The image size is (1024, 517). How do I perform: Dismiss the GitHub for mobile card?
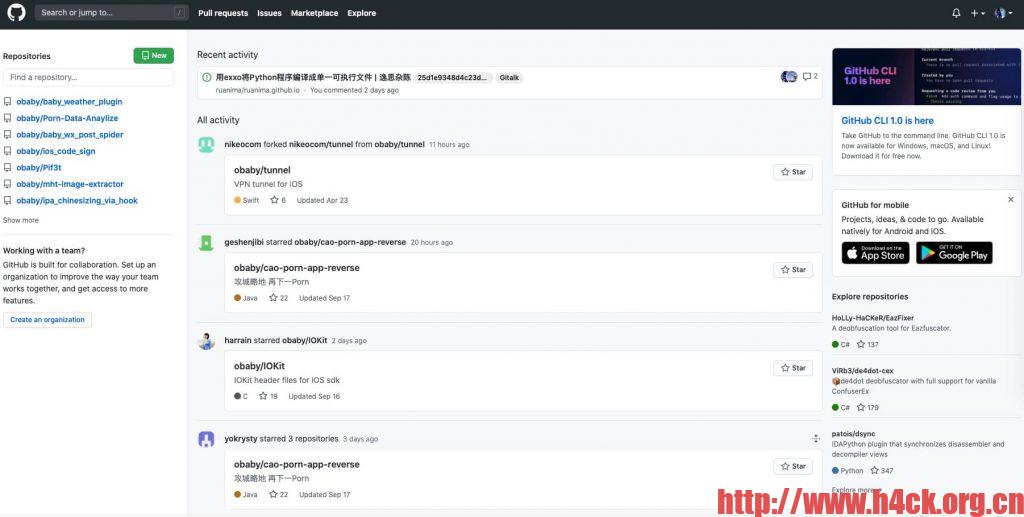coord(1011,200)
